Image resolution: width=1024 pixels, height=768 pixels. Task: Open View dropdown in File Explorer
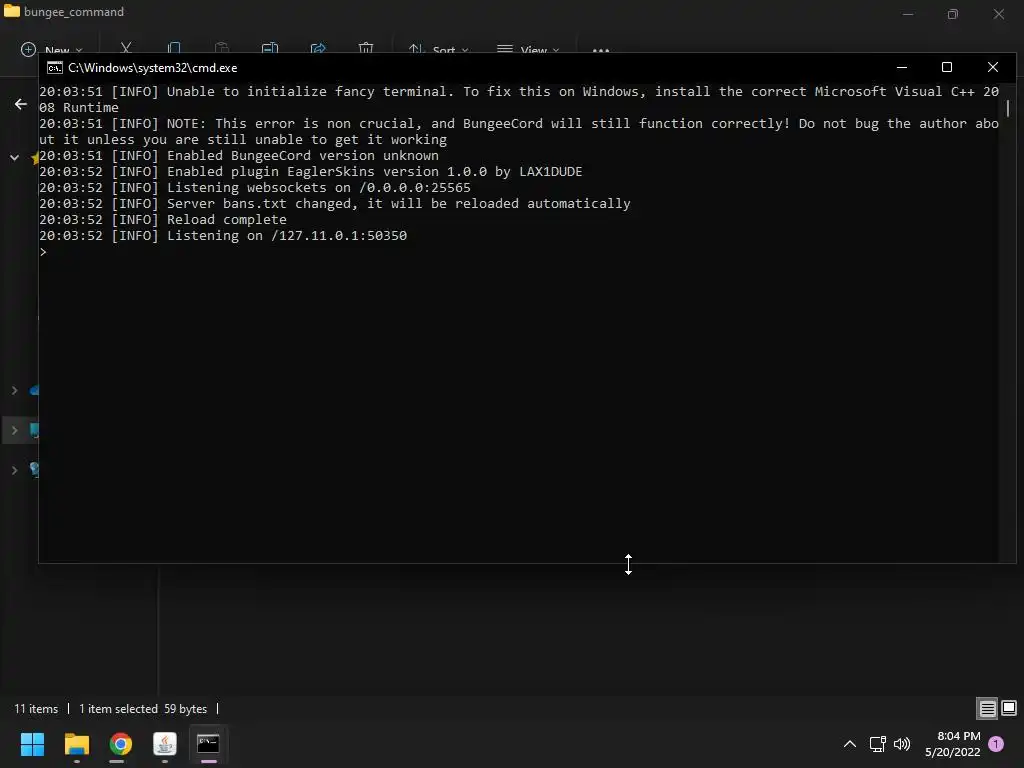click(x=528, y=49)
